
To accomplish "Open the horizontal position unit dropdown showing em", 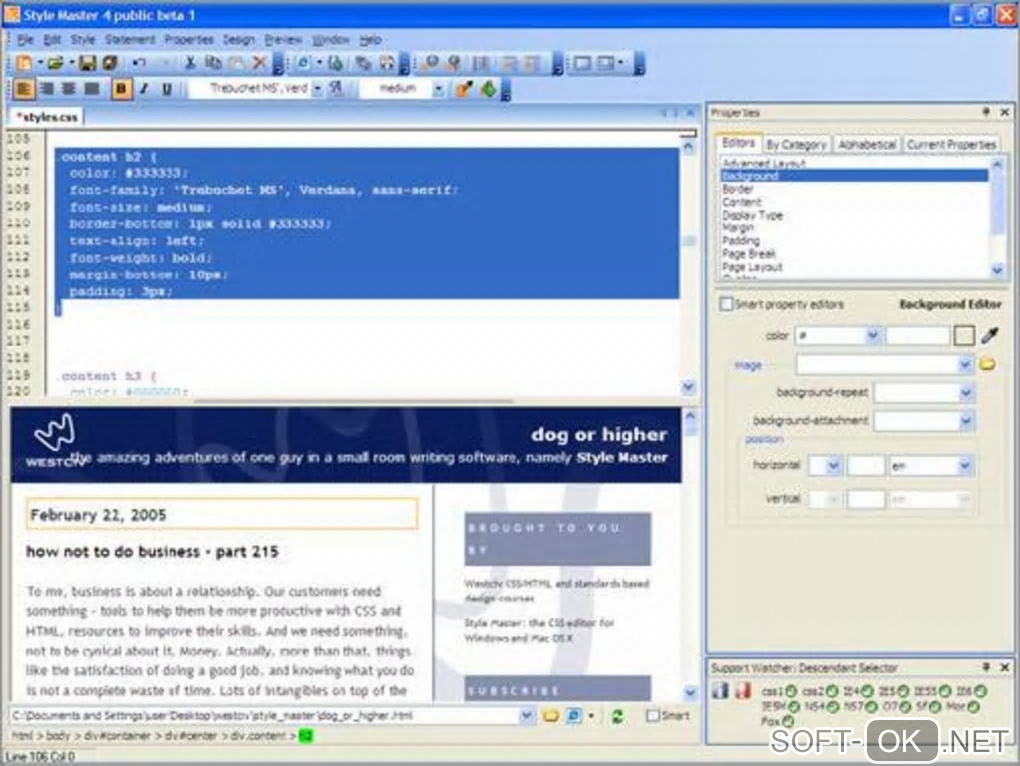I will pyautogui.click(x=964, y=466).
